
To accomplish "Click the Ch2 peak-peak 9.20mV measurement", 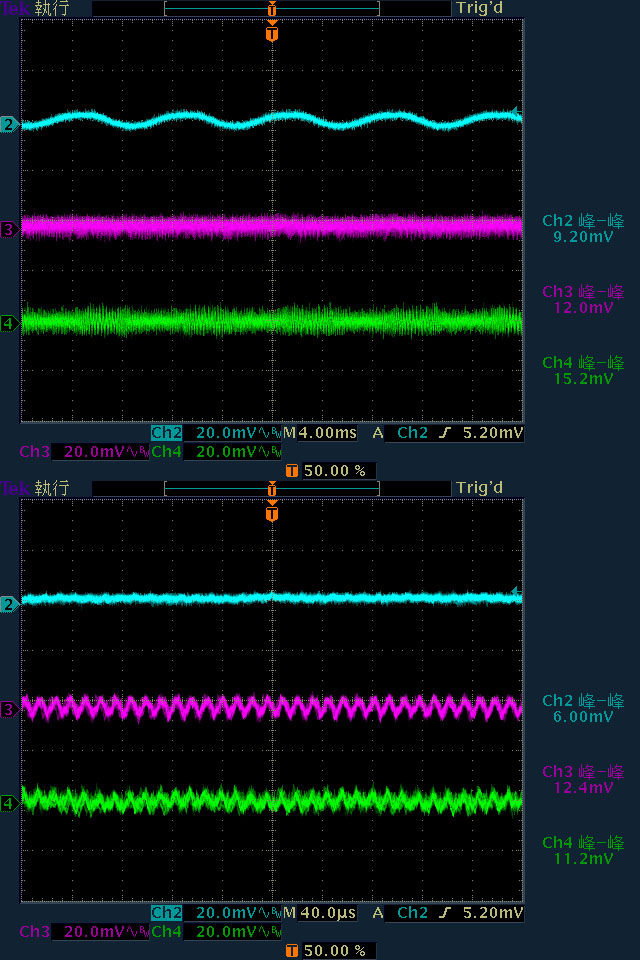I will pyautogui.click(x=583, y=228).
